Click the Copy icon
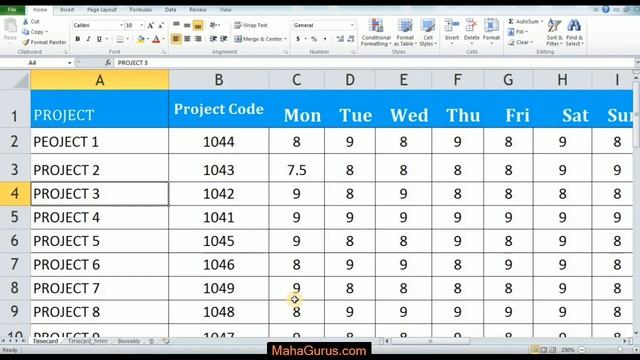 [26, 32]
